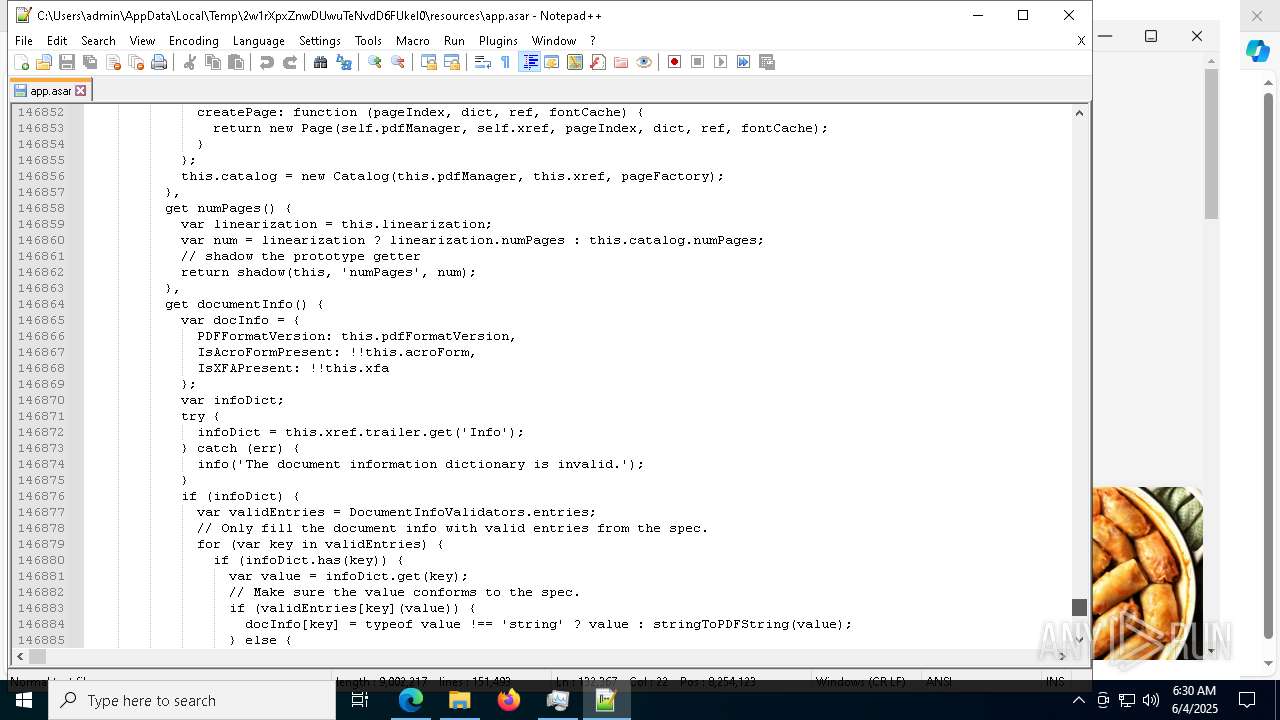Screen dimensions: 1280x720
Task: Show the Function List panel
Action: point(598,62)
